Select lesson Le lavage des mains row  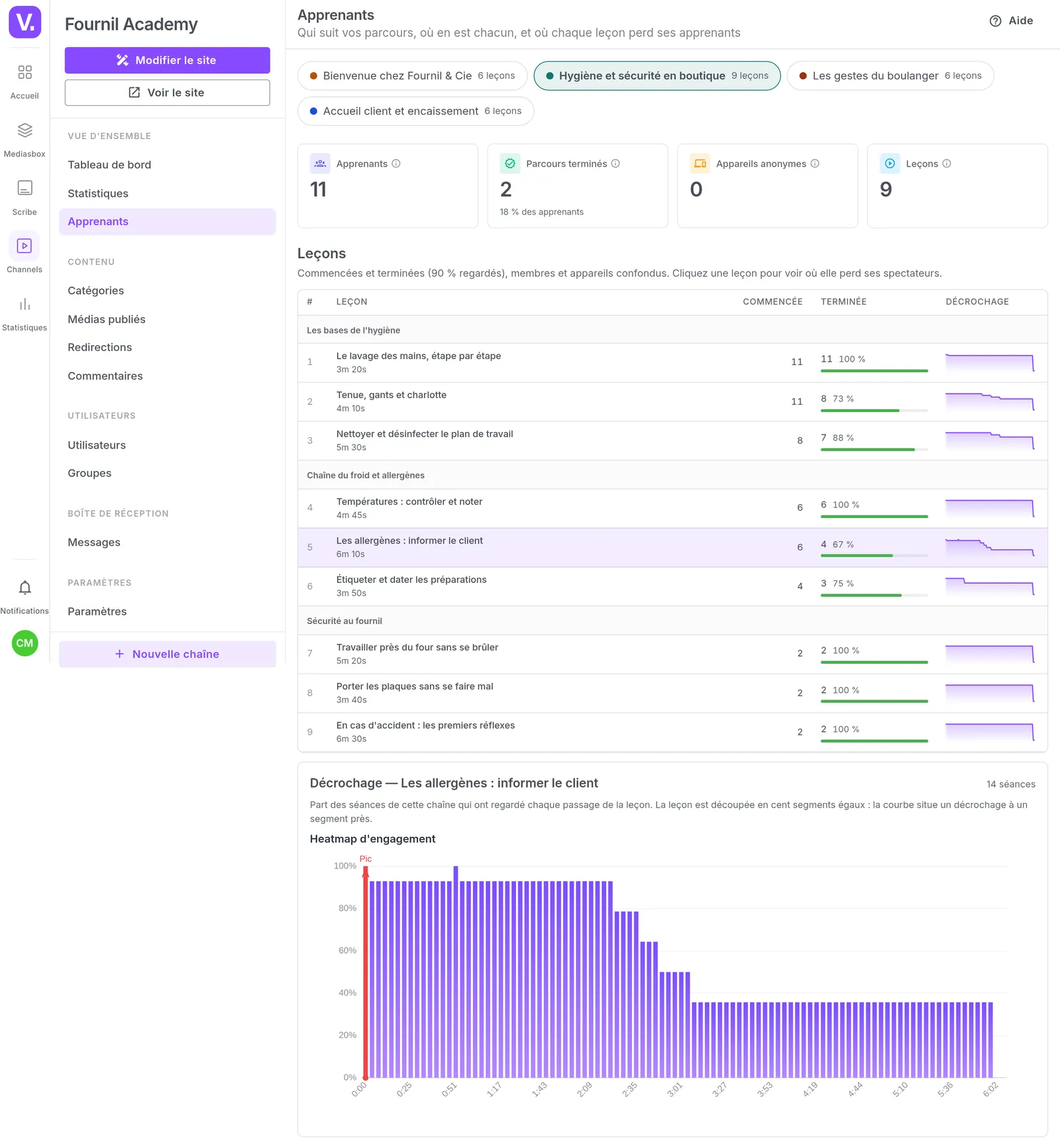(672, 362)
